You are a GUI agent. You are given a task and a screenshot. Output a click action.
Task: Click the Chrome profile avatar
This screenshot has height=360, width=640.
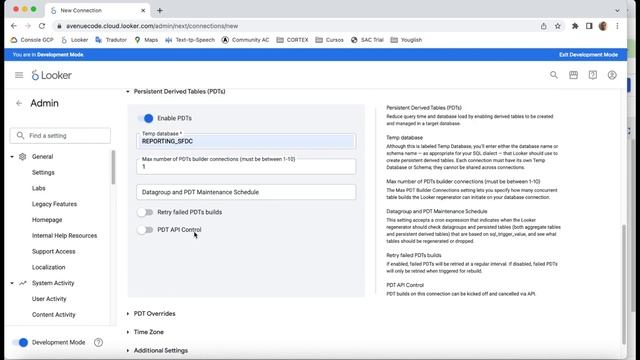click(603, 26)
